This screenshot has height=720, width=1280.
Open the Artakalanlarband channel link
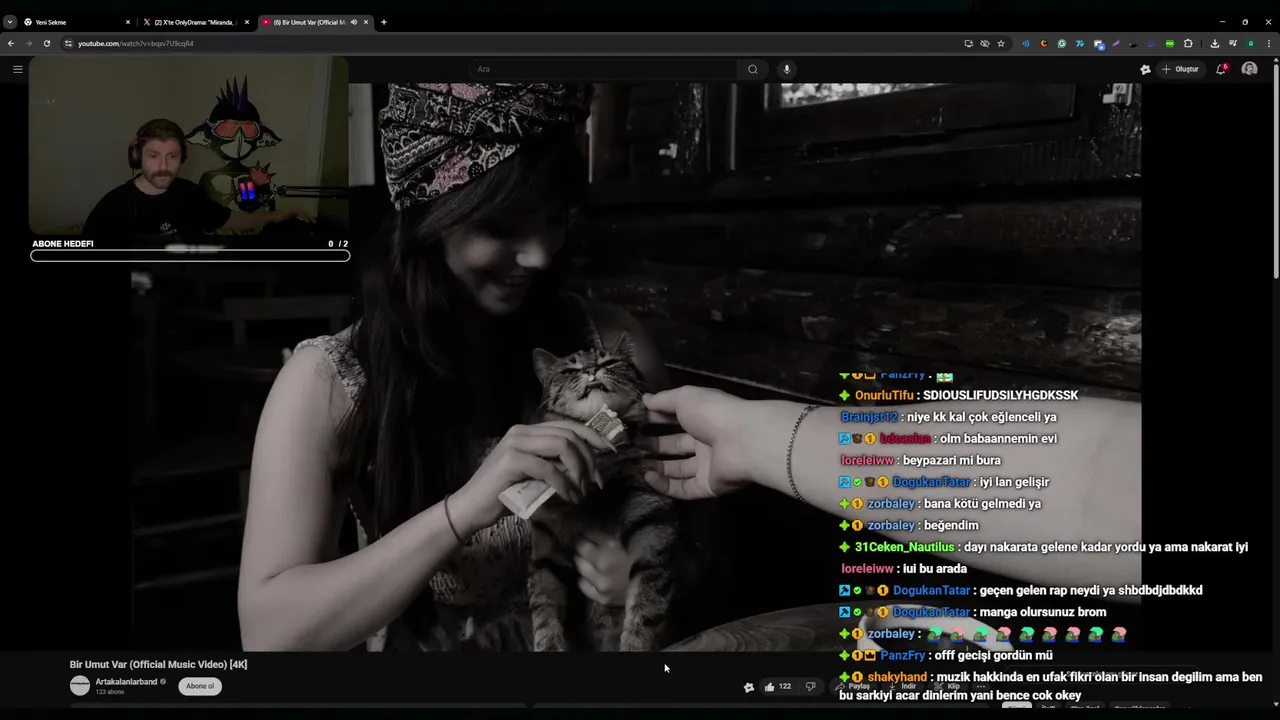click(x=126, y=682)
